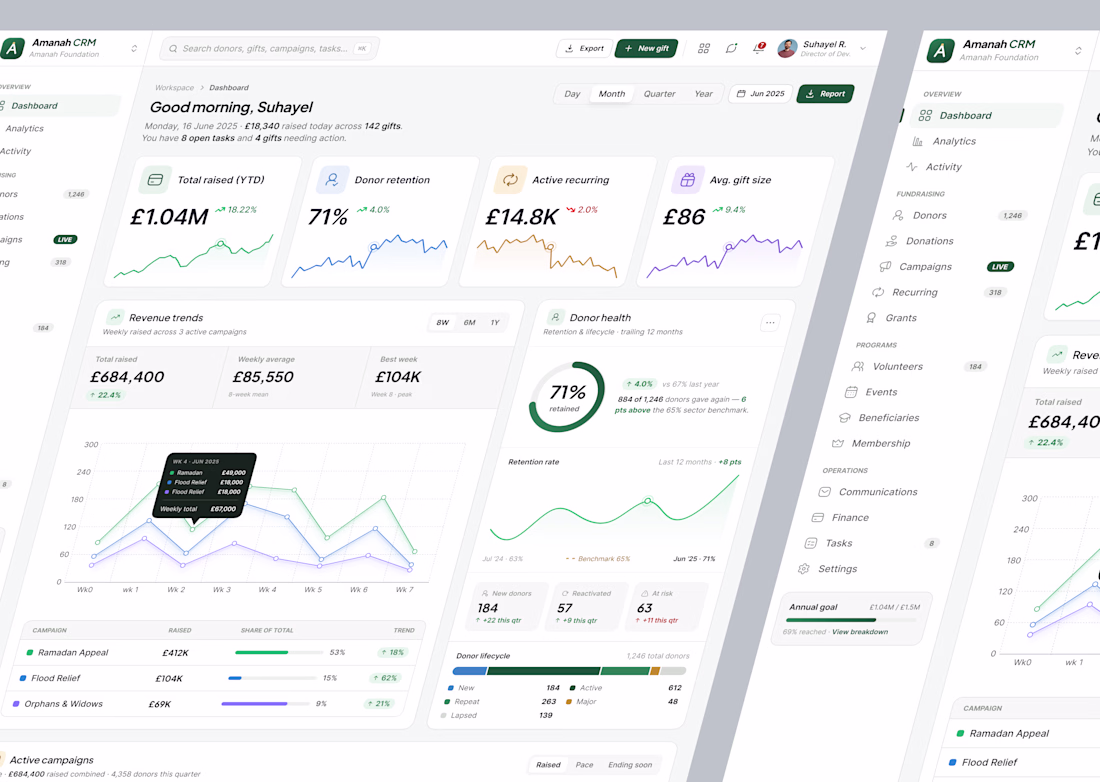Select the Raised tab in Active campaigns
The height and width of the screenshot is (782, 1100).
(549, 764)
